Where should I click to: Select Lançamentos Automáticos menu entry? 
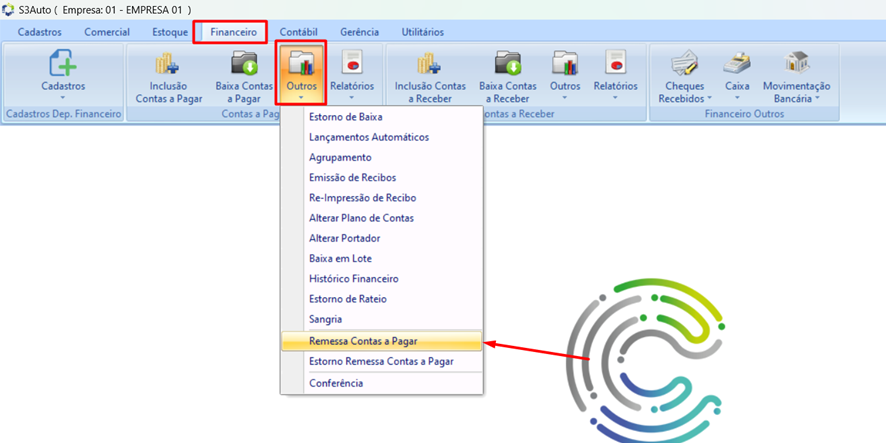point(369,137)
